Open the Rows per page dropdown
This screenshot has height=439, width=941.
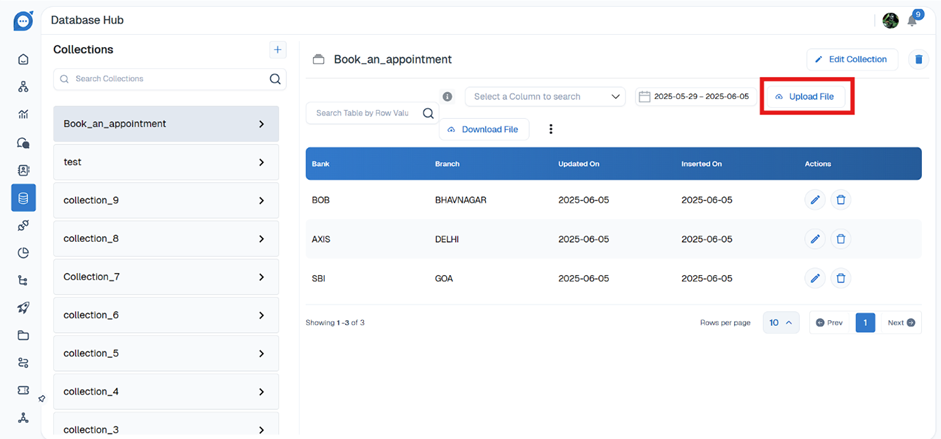click(x=781, y=322)
